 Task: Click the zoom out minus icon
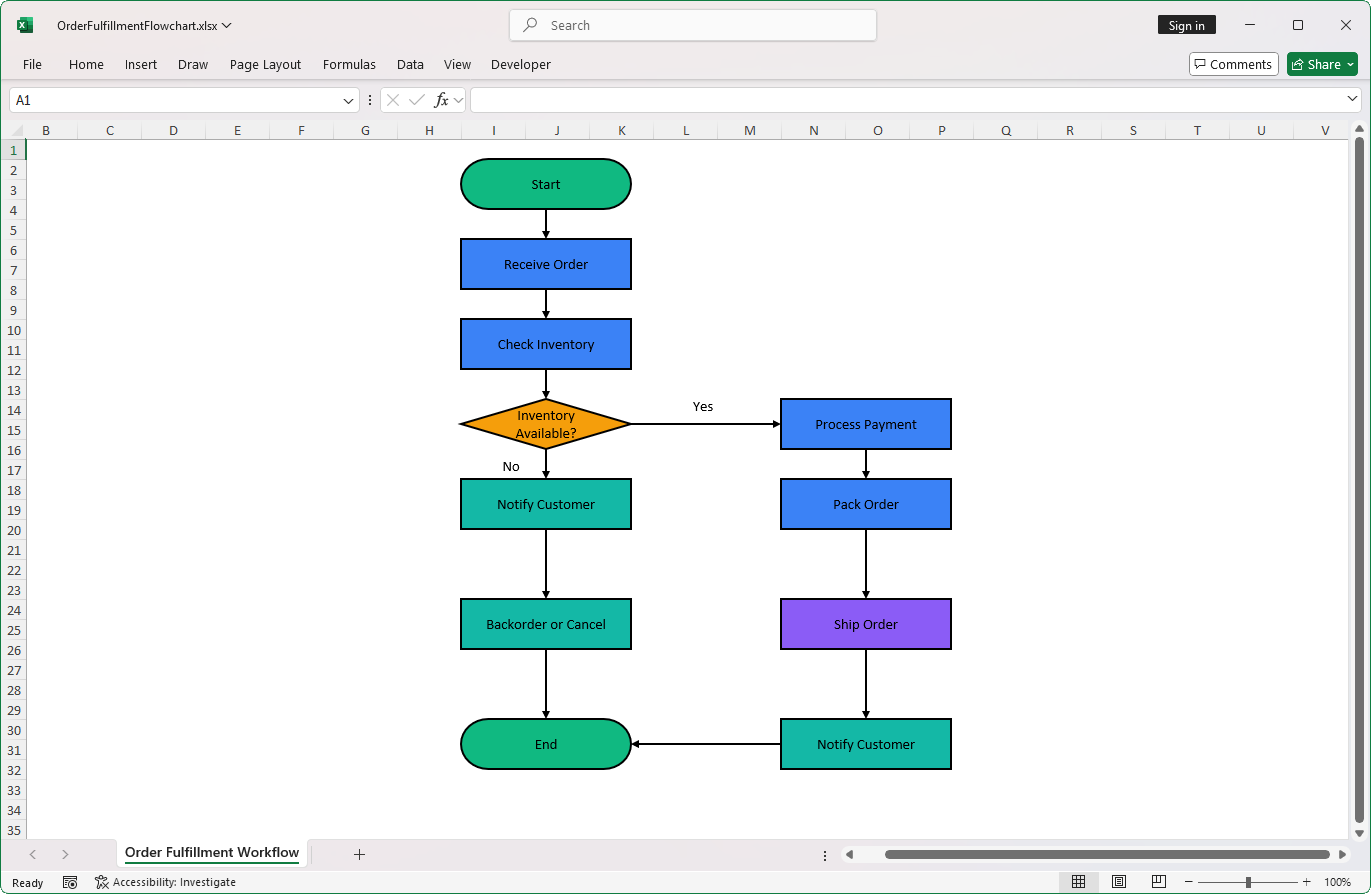(1189, 882)
